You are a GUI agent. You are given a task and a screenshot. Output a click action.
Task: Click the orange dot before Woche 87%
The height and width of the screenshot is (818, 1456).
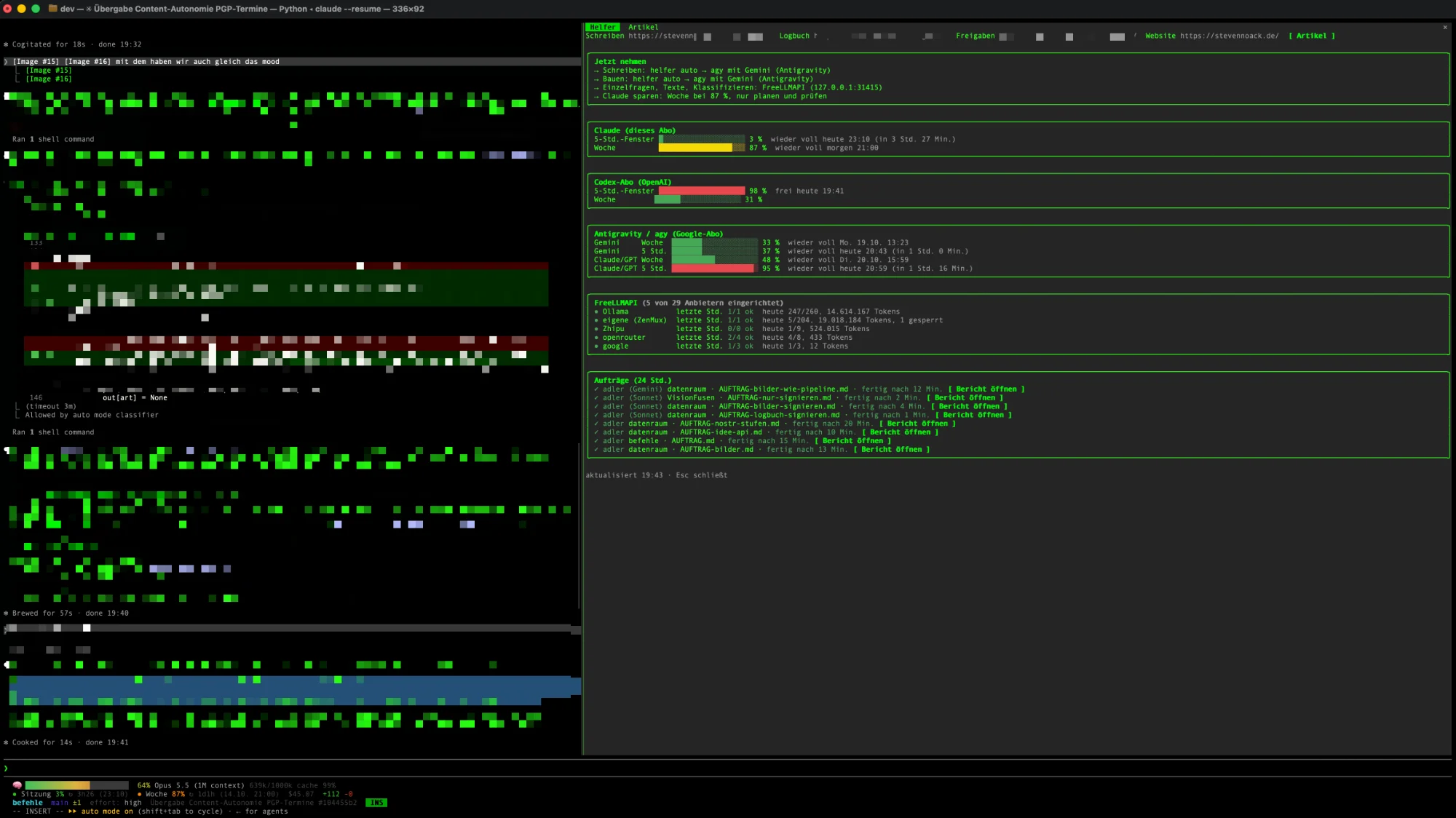(x=140, y=794)
